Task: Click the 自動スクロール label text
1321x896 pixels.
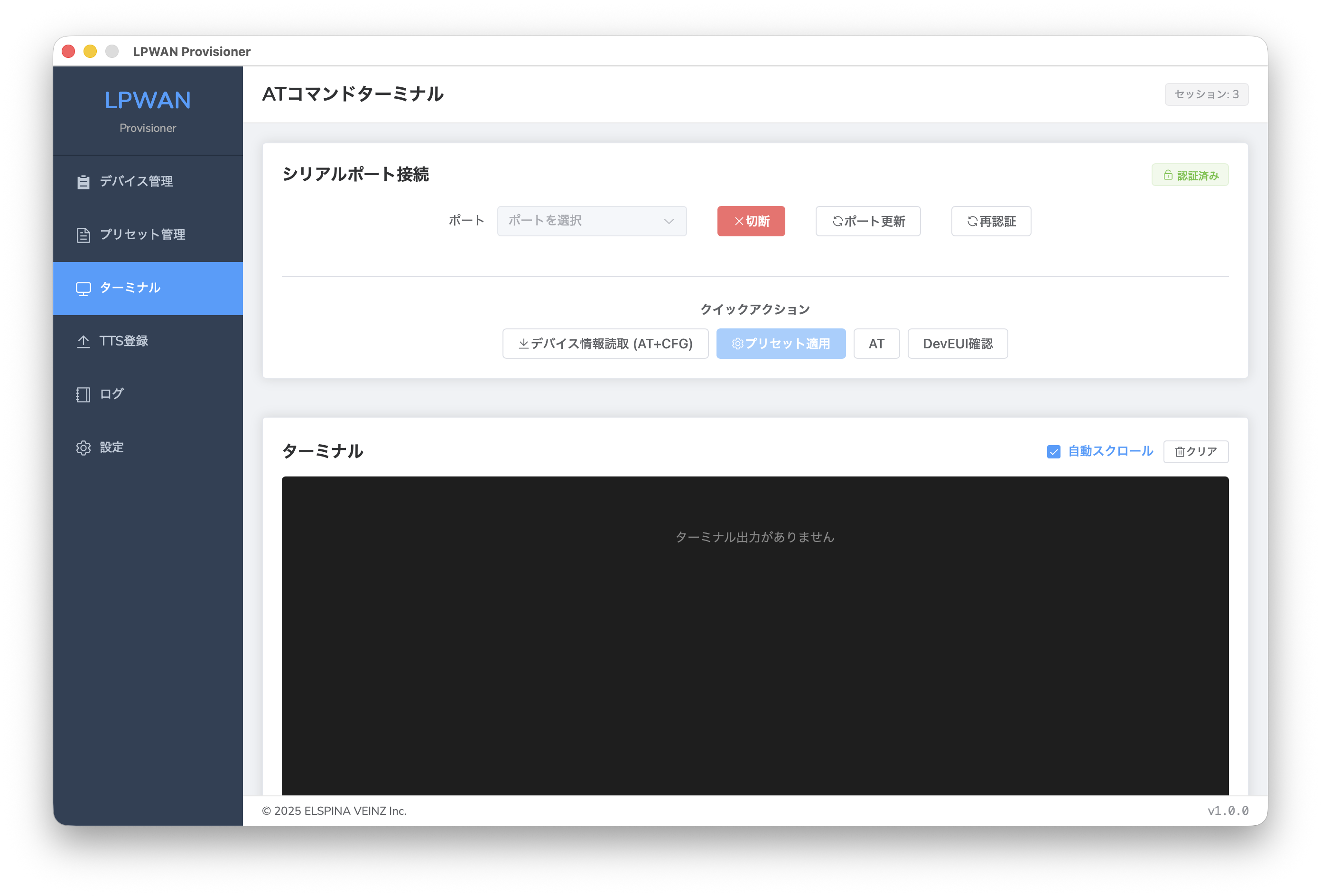Action: coord(1110,451)
